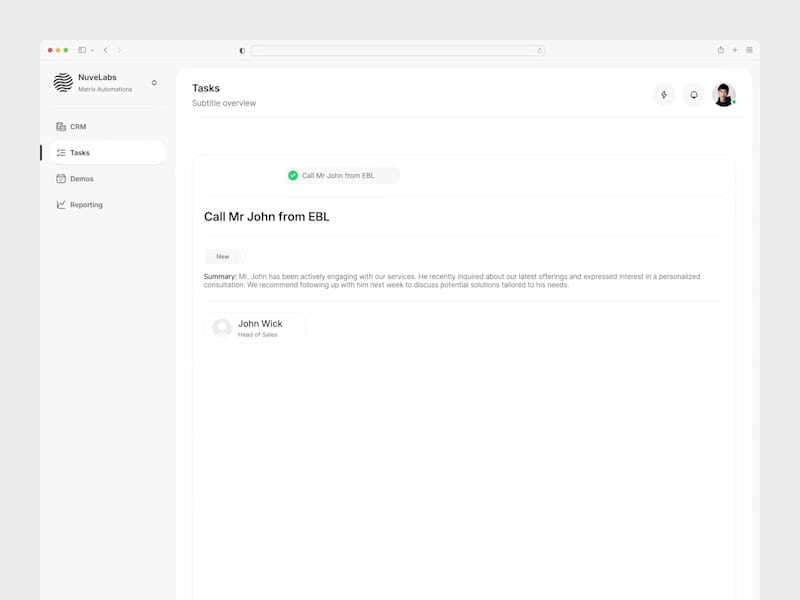Click the lightning automation icon
This screenshot has width=800, height=600.
[664, 94]
